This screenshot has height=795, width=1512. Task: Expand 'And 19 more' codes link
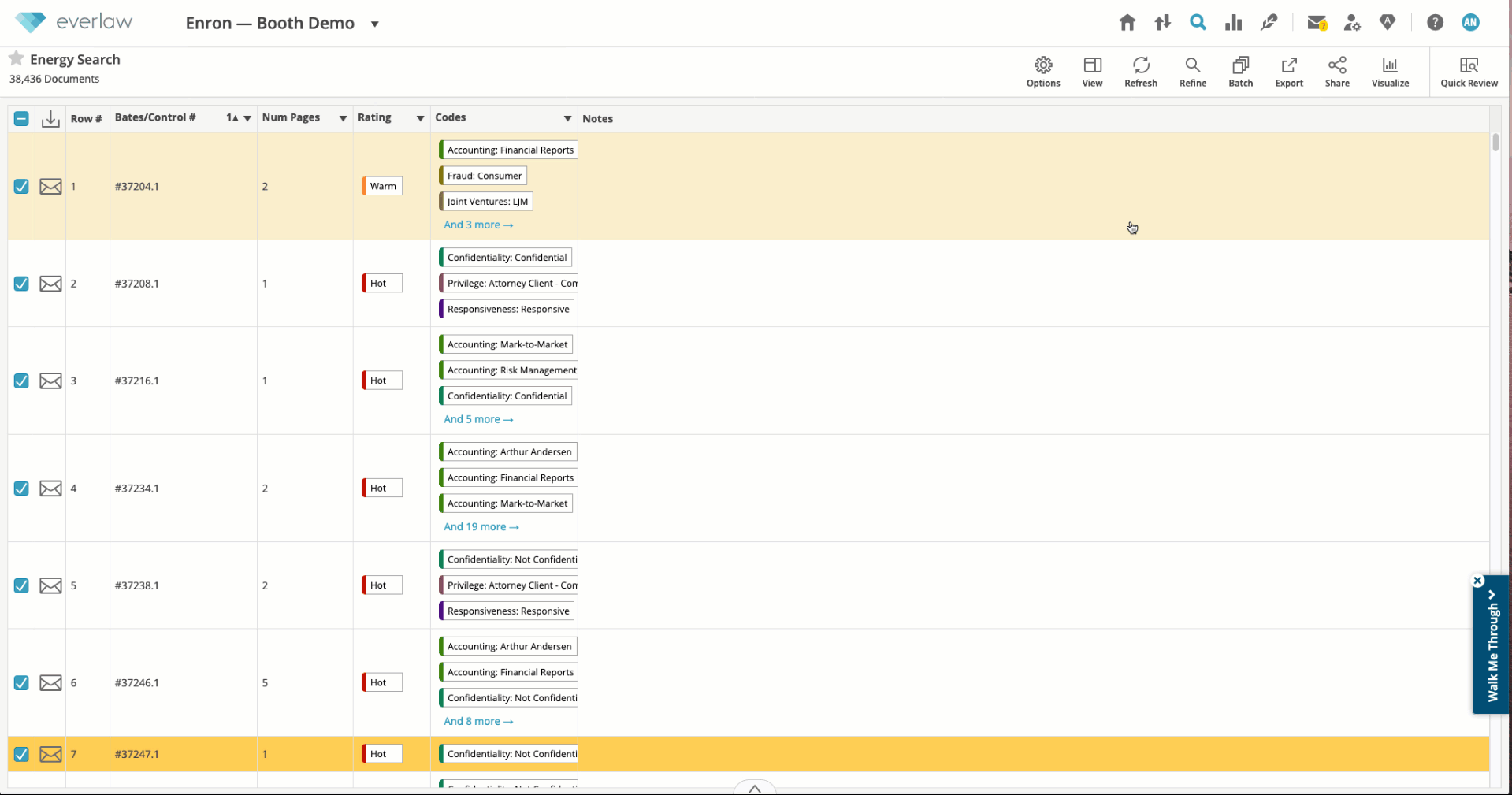click(x=481, y=527)
